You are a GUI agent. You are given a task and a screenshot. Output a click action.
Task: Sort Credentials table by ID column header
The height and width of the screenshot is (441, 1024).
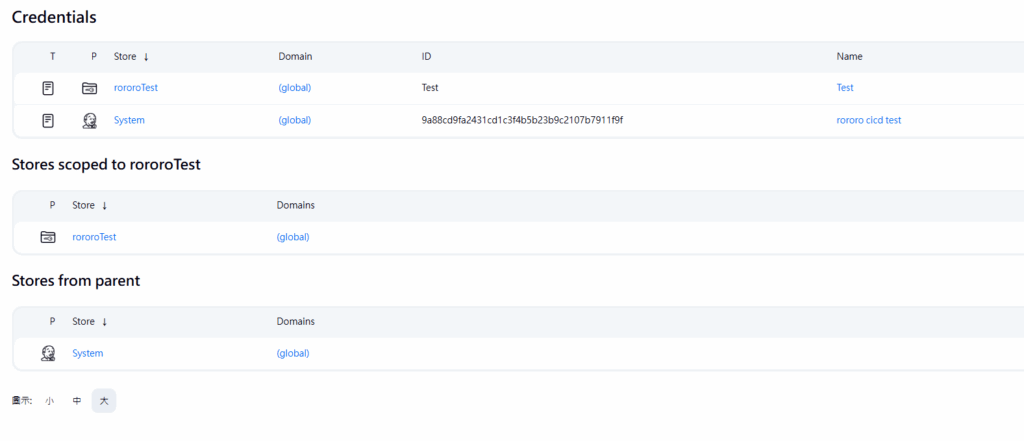tap(426, 57)
